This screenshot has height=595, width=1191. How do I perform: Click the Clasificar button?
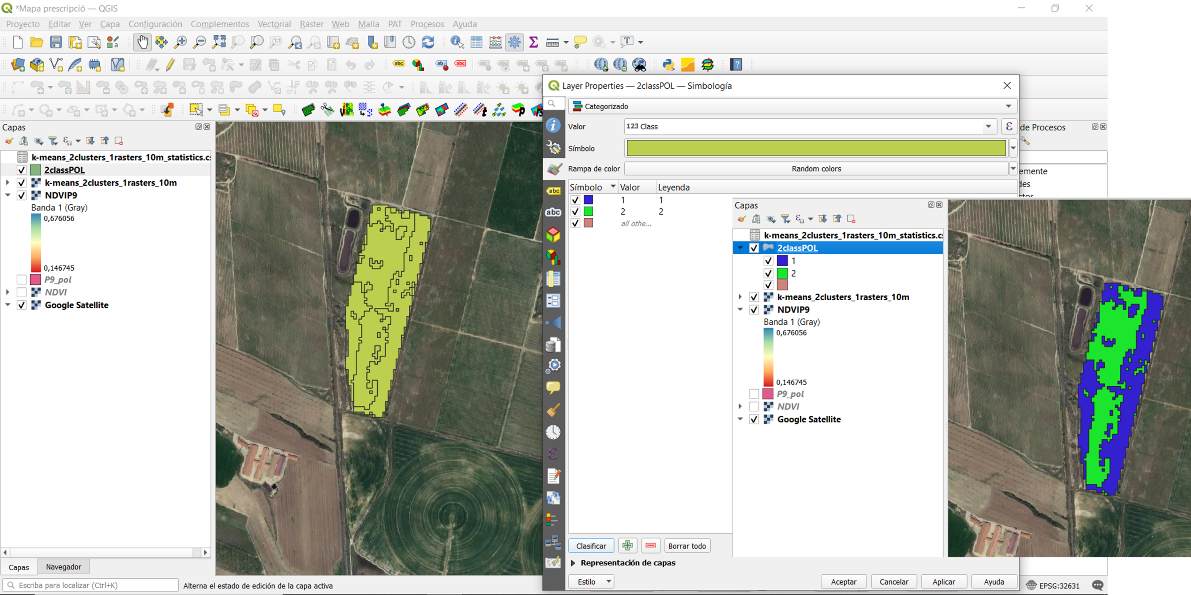point(592,546)
